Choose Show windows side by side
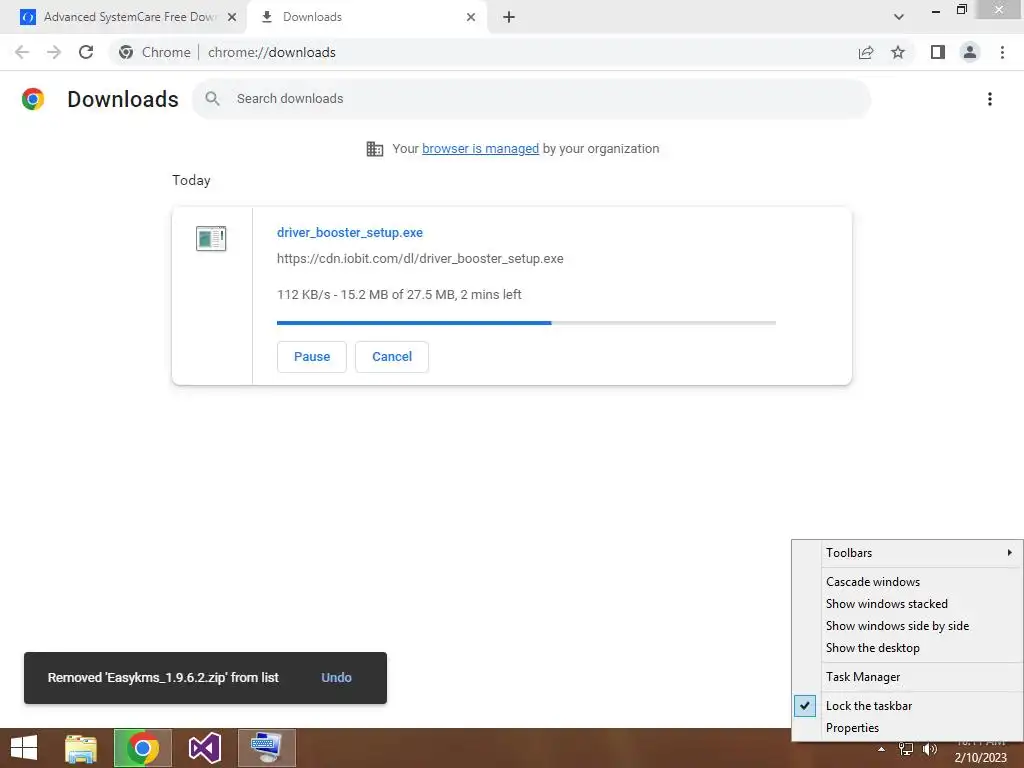 [x=897, y=626]
